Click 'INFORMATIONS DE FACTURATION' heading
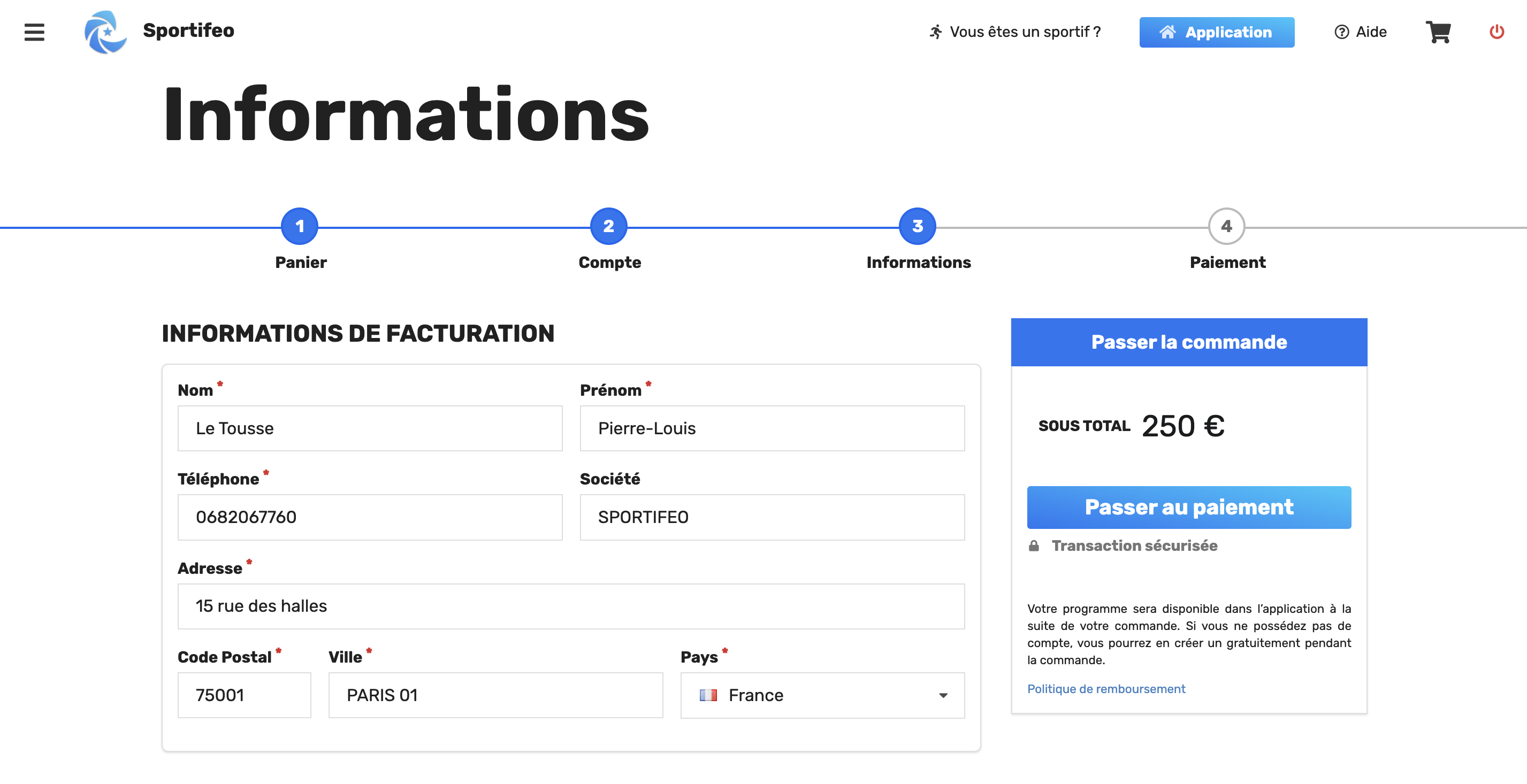This screenshot has height=784, width=1527. click(x=358, y=334)
